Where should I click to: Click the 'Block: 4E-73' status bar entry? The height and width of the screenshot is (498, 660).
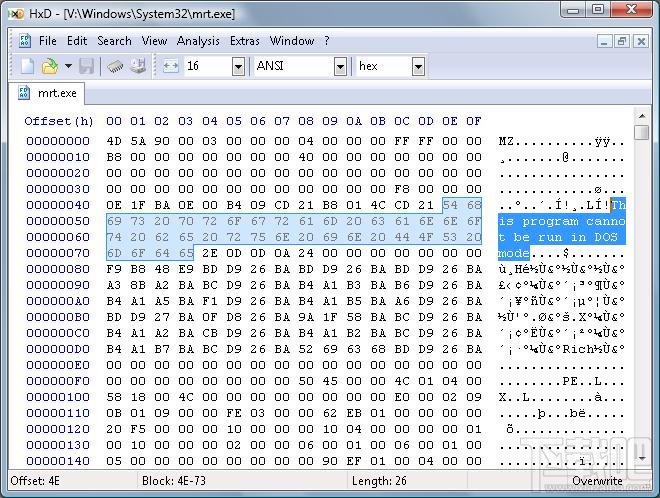pos(174,481)
